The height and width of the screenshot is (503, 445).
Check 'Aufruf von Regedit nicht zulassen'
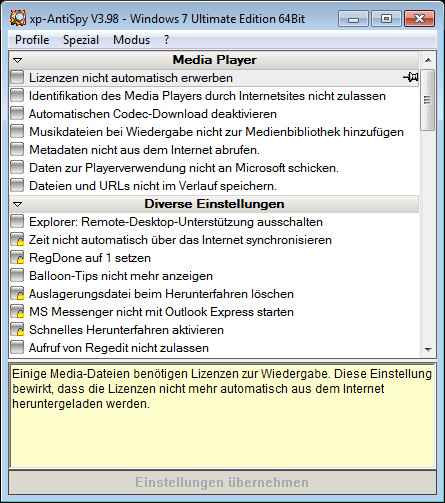click(x=17, y=347)
